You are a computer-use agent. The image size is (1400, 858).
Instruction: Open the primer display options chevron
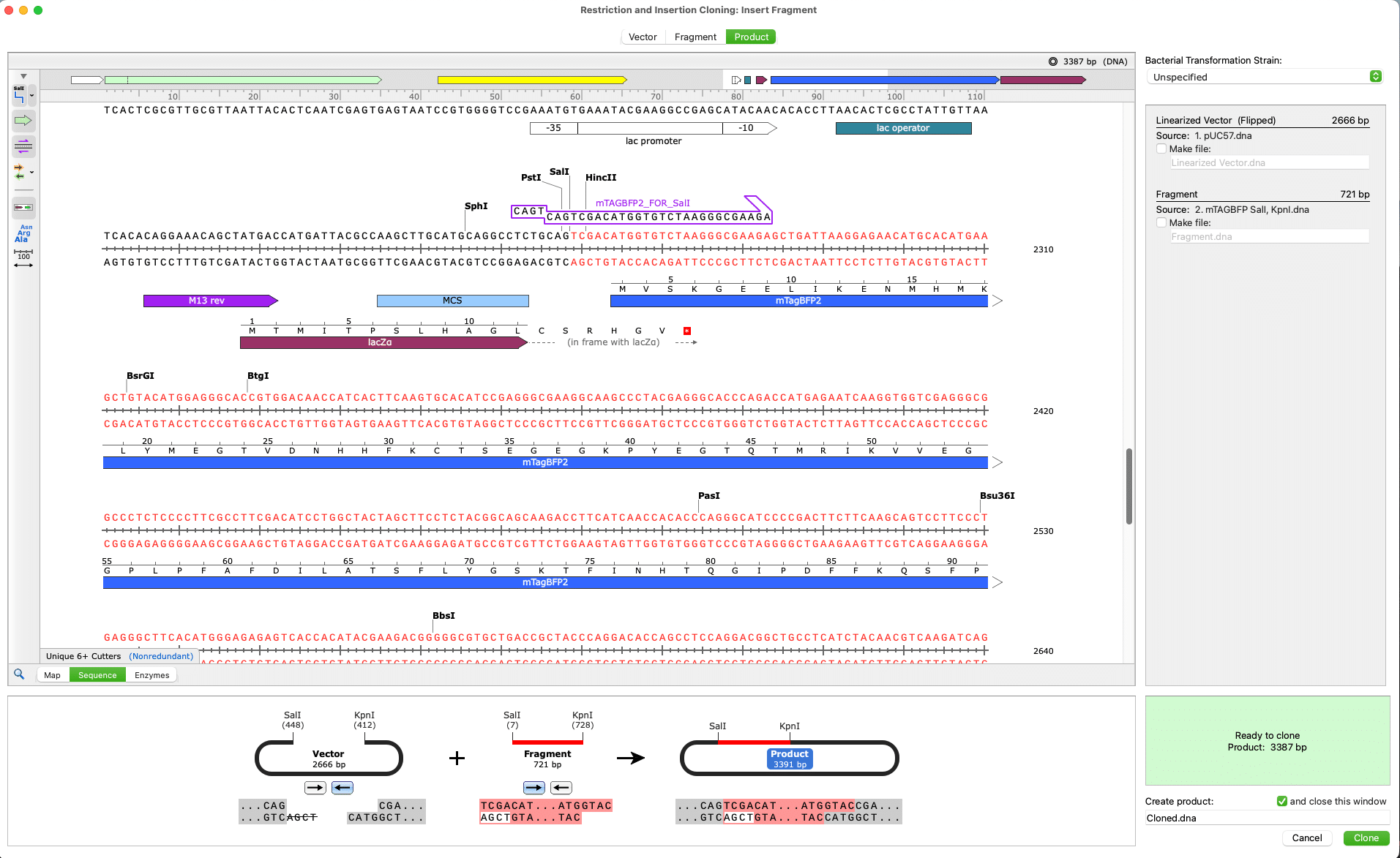click(31, 173)
